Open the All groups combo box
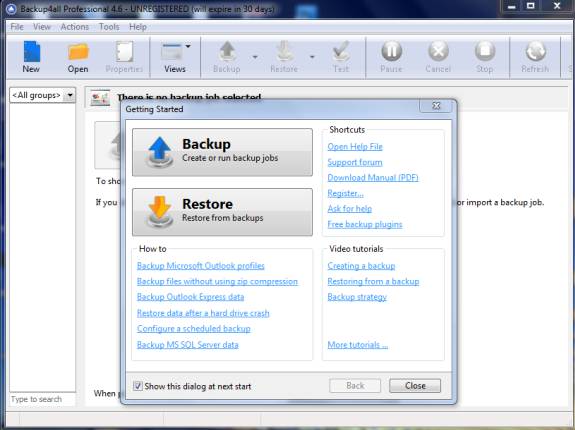This screenshot has height=430, width=575. click(43, 95)
